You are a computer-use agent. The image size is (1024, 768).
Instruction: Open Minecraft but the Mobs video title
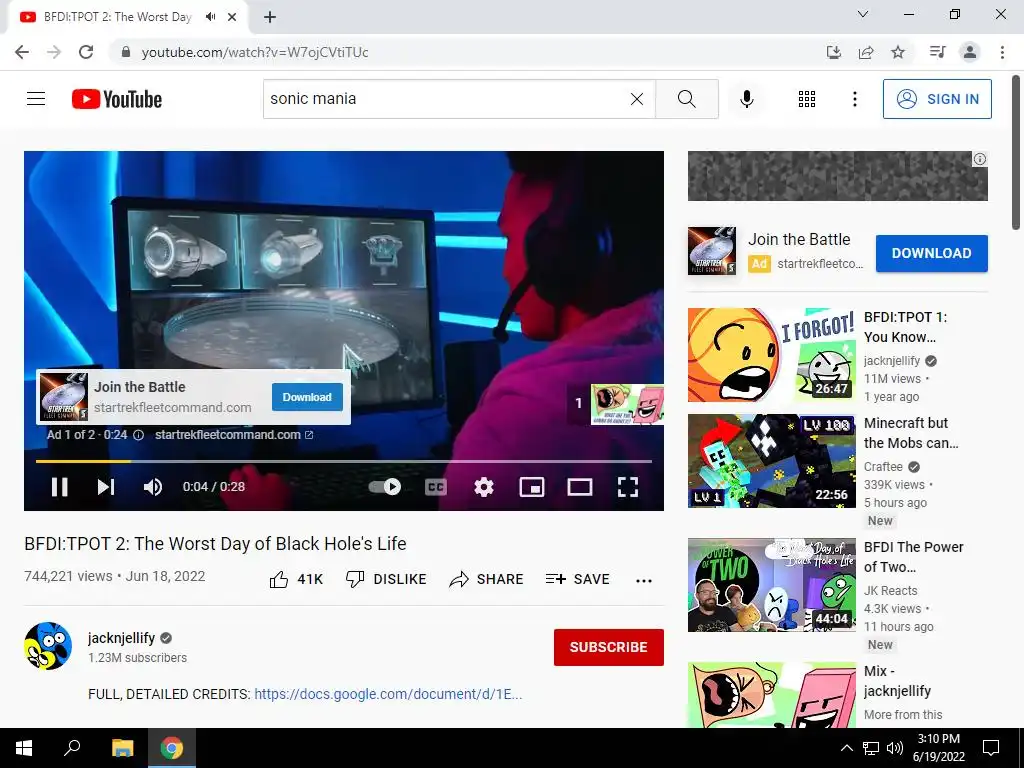coord(911,433)
